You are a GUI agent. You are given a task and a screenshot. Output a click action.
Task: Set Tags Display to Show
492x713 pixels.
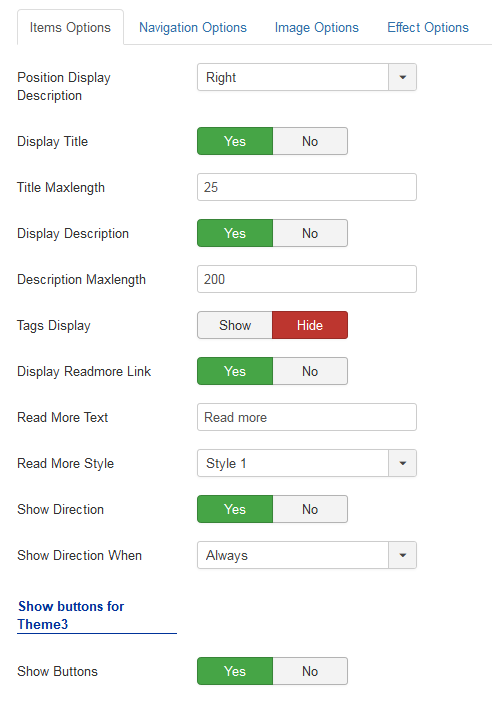(x=235, y=325)
